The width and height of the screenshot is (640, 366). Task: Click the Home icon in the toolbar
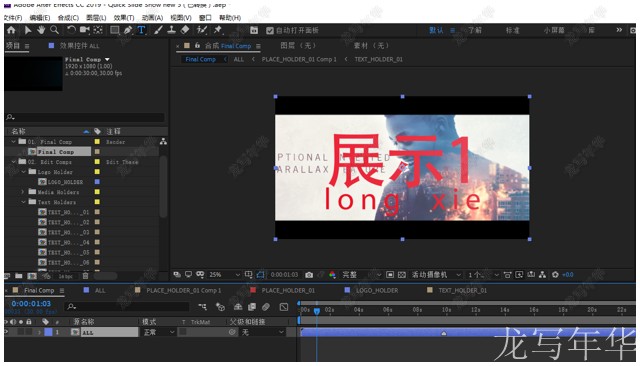[11, 30]
